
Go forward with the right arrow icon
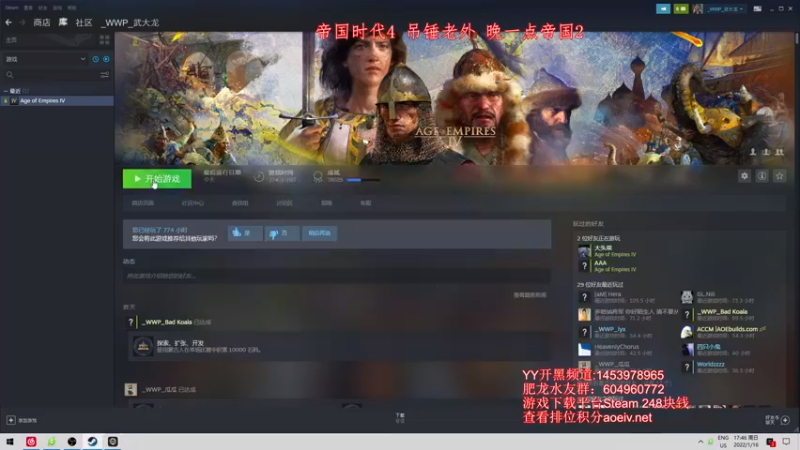(22, 22)
